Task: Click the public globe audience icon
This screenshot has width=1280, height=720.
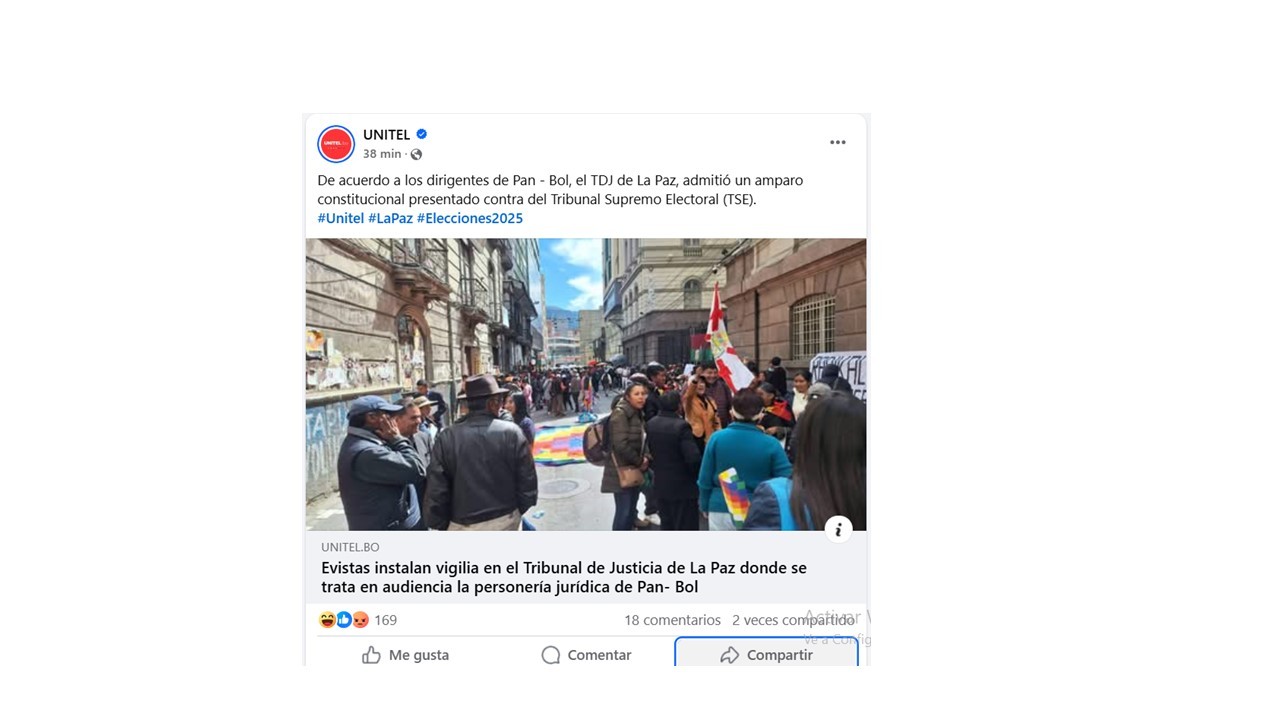Action: click(416, 154)
